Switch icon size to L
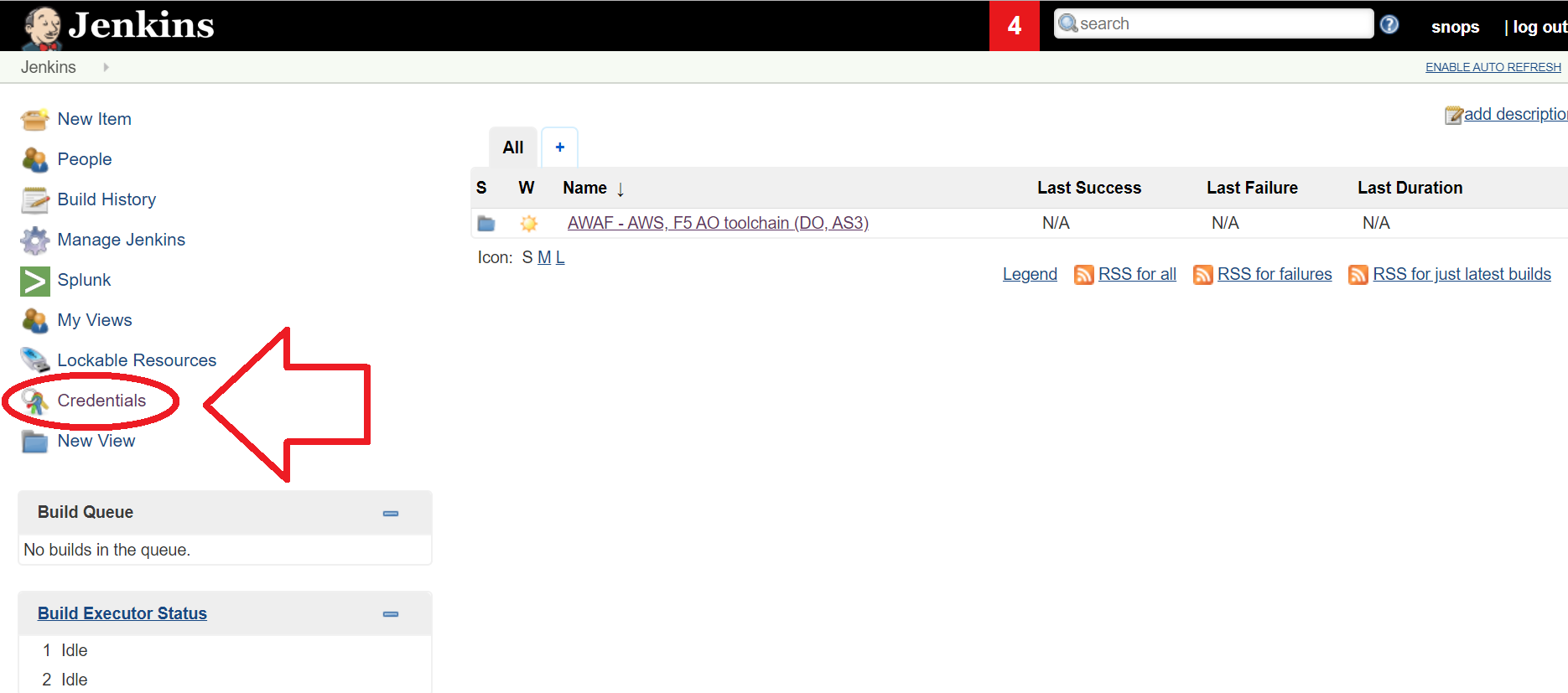1568x693 pixels. pyautogui.click(x=560, y=257)
